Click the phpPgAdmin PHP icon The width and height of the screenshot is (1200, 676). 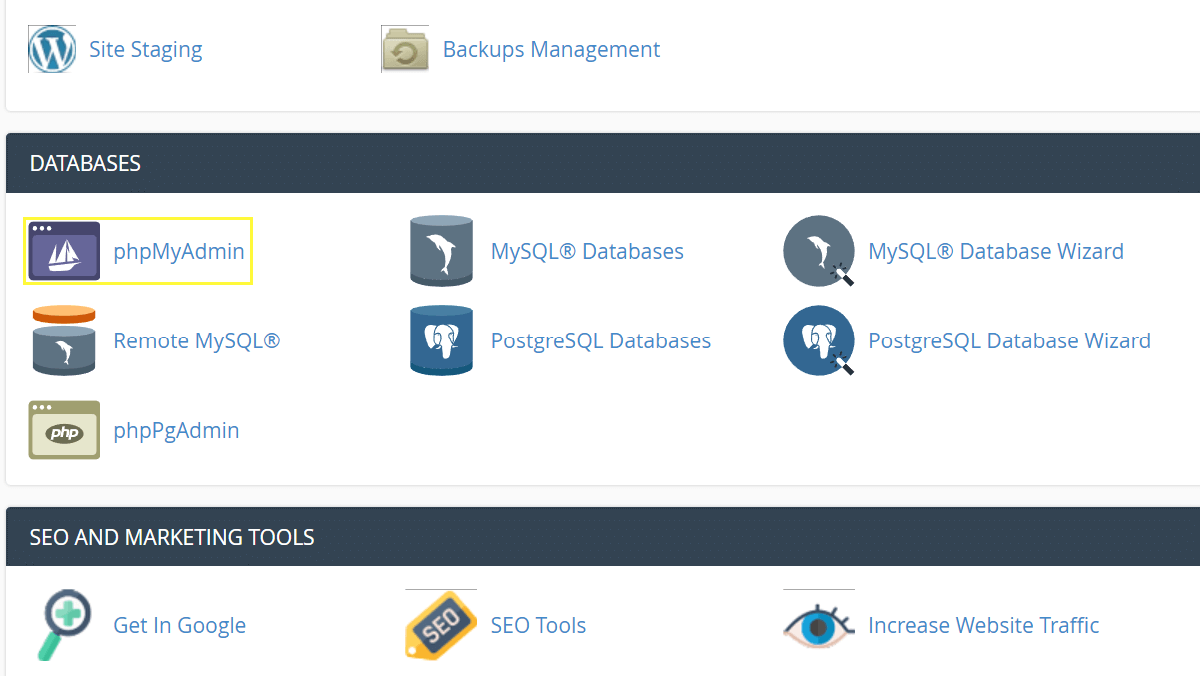(x=64, y=430)
